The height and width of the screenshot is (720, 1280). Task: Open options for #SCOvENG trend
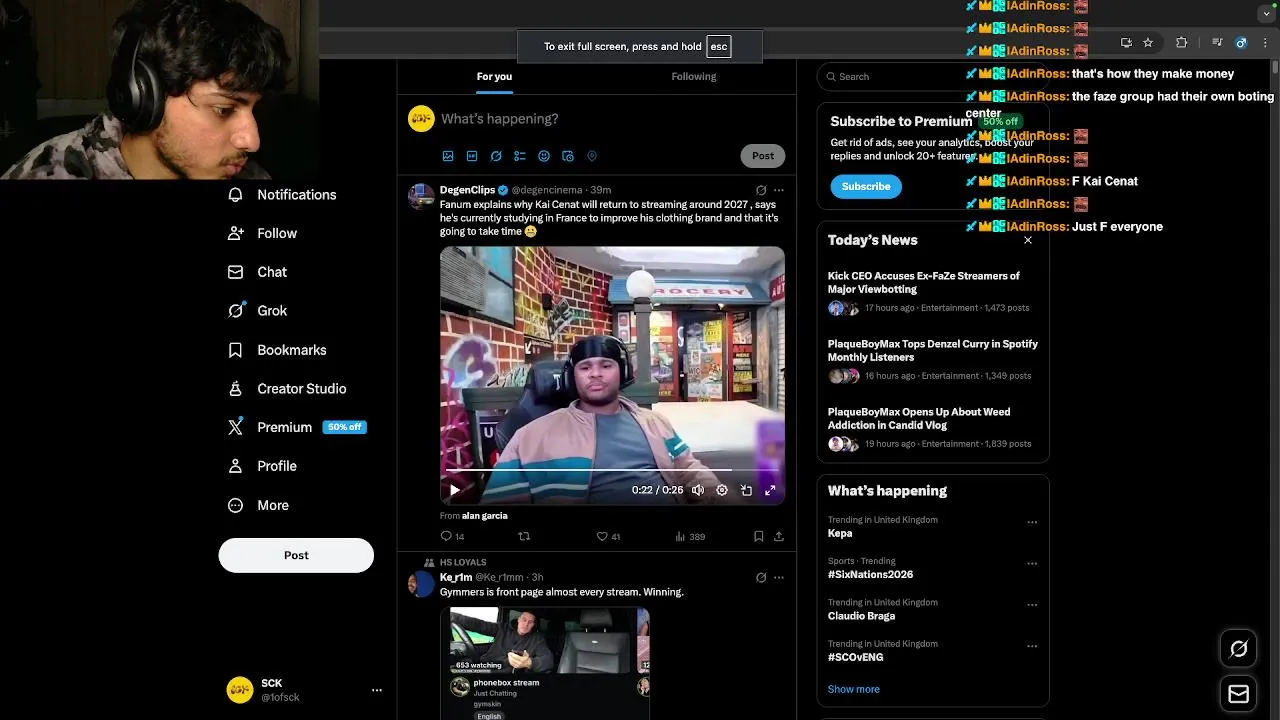point(1032,646)
